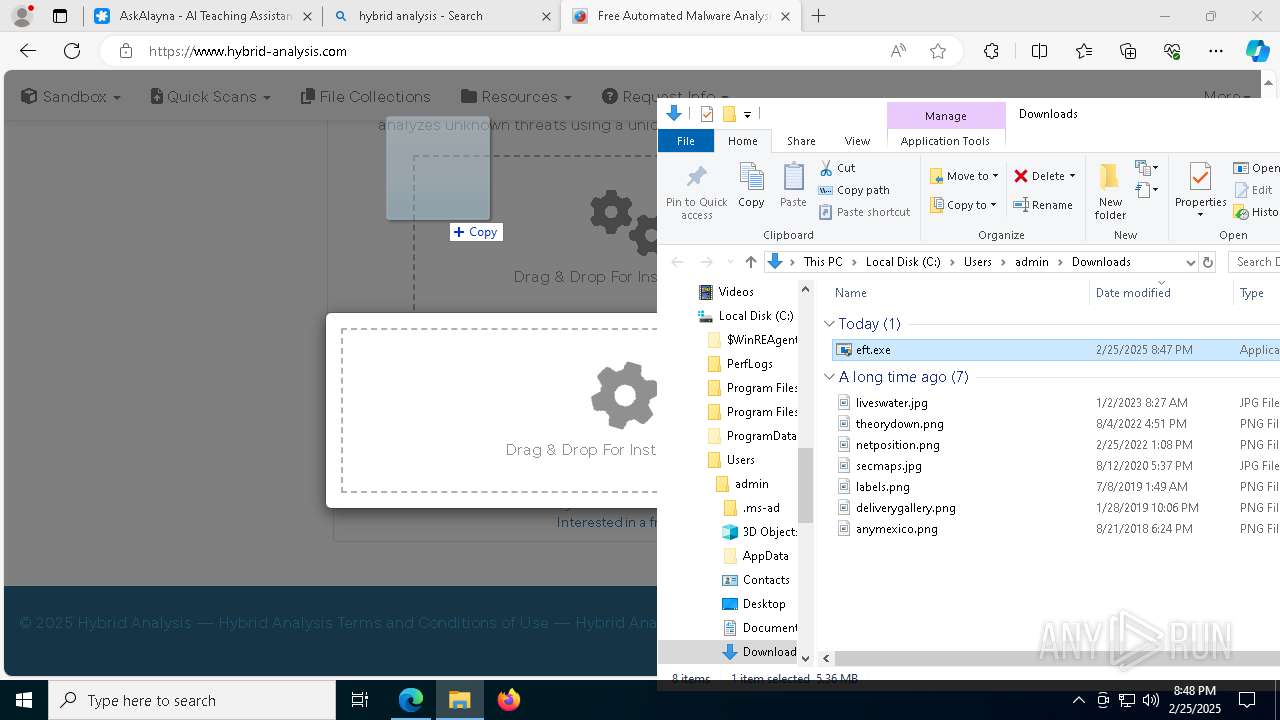Open Edge tab actions menu icon
The height and width of the screenshot is (720, 1280).
click(x=60, y=16)
